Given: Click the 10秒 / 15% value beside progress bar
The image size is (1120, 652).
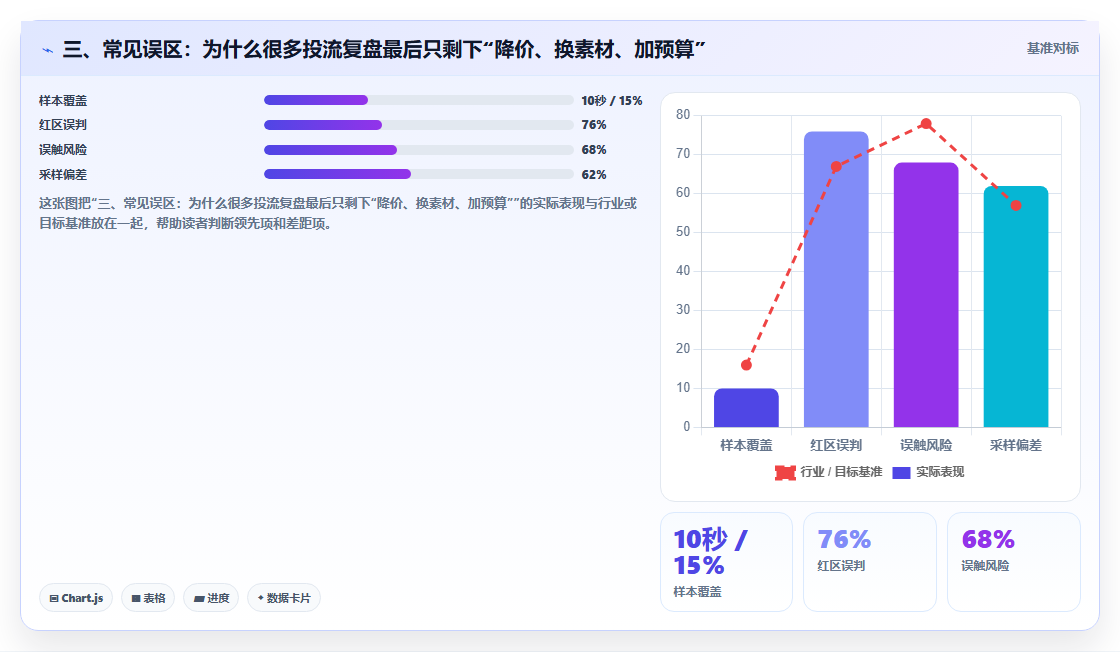Looking at the screenshot, I should (x=611, y=101).
